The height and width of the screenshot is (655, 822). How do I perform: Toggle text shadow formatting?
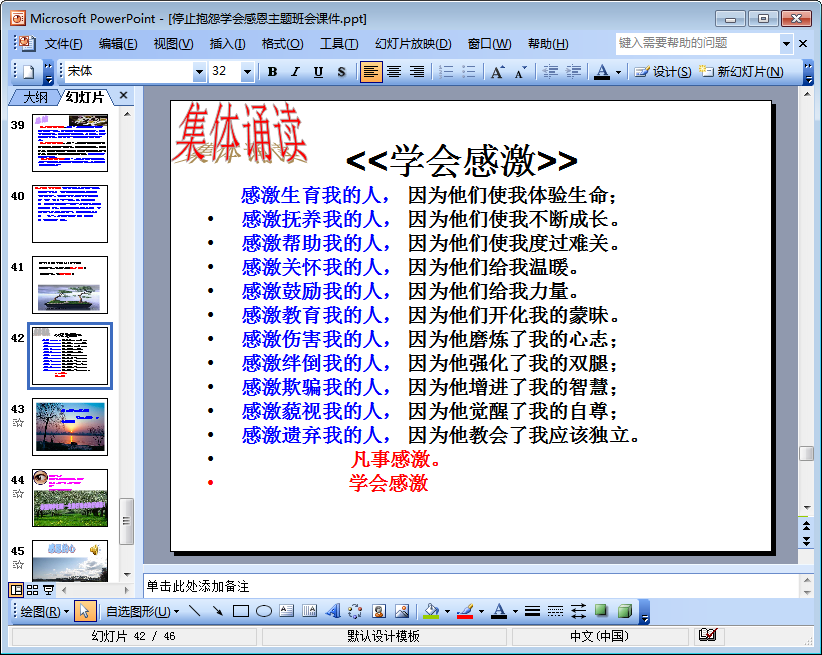click(x=341, y=72)
